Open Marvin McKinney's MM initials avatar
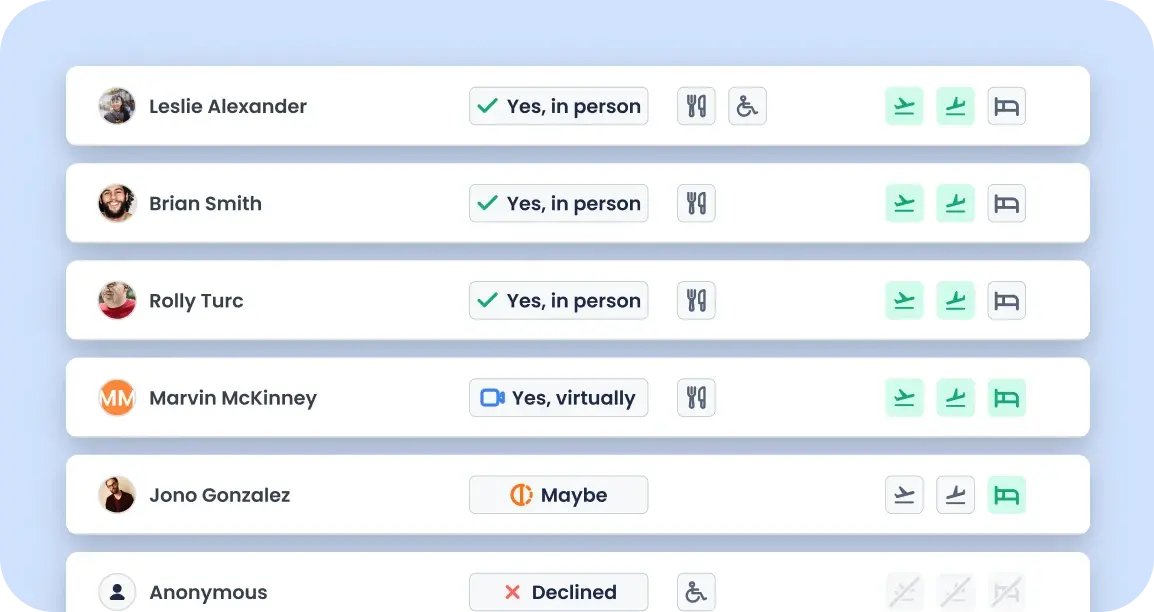The width and height of the screenshot is (1154, 612). (x=117, y=397)
